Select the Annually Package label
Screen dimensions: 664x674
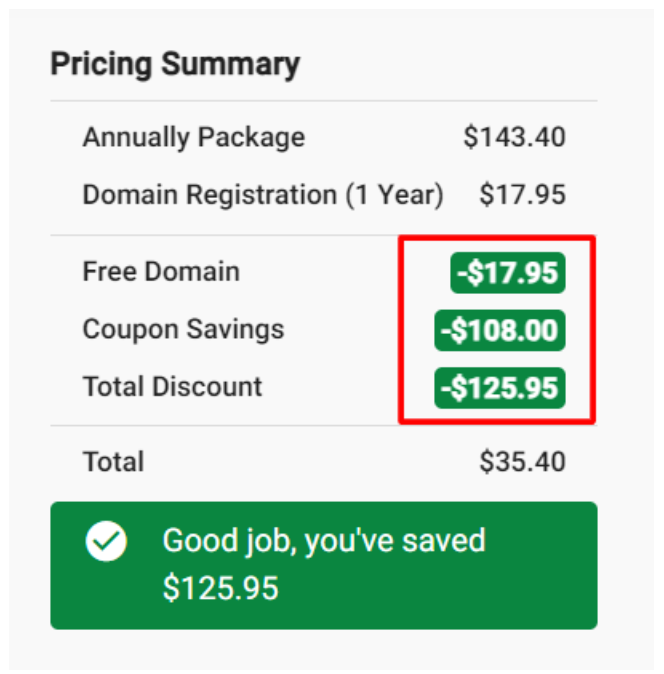pos(194,138)
